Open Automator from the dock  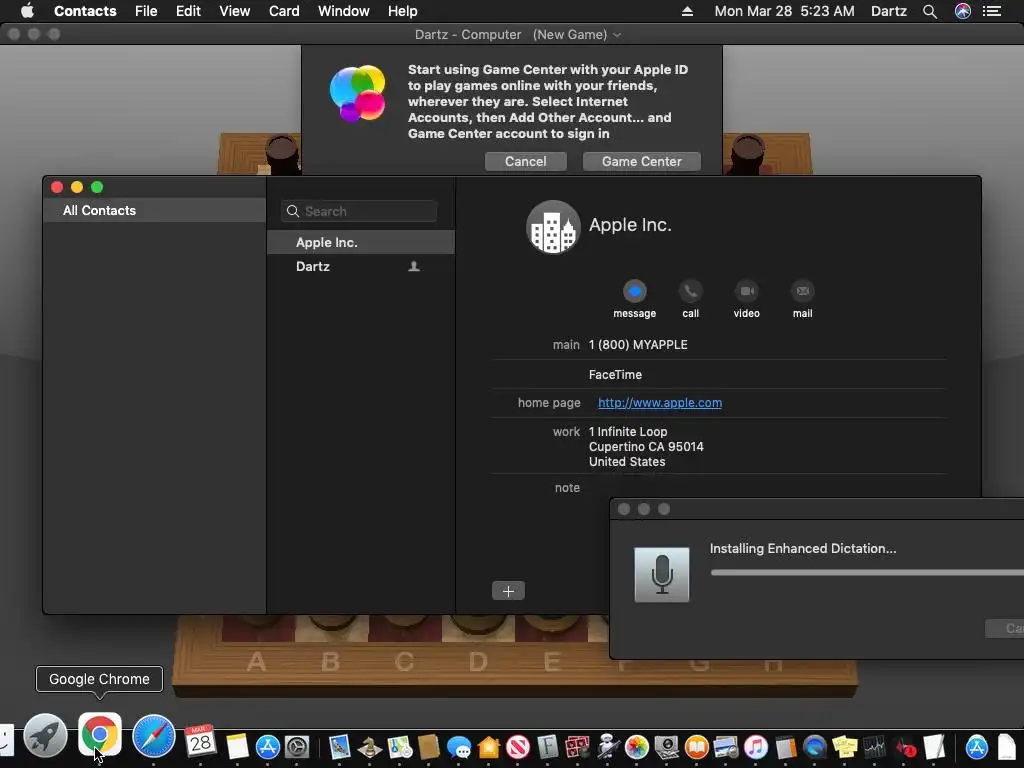click(x=608, y=746)
